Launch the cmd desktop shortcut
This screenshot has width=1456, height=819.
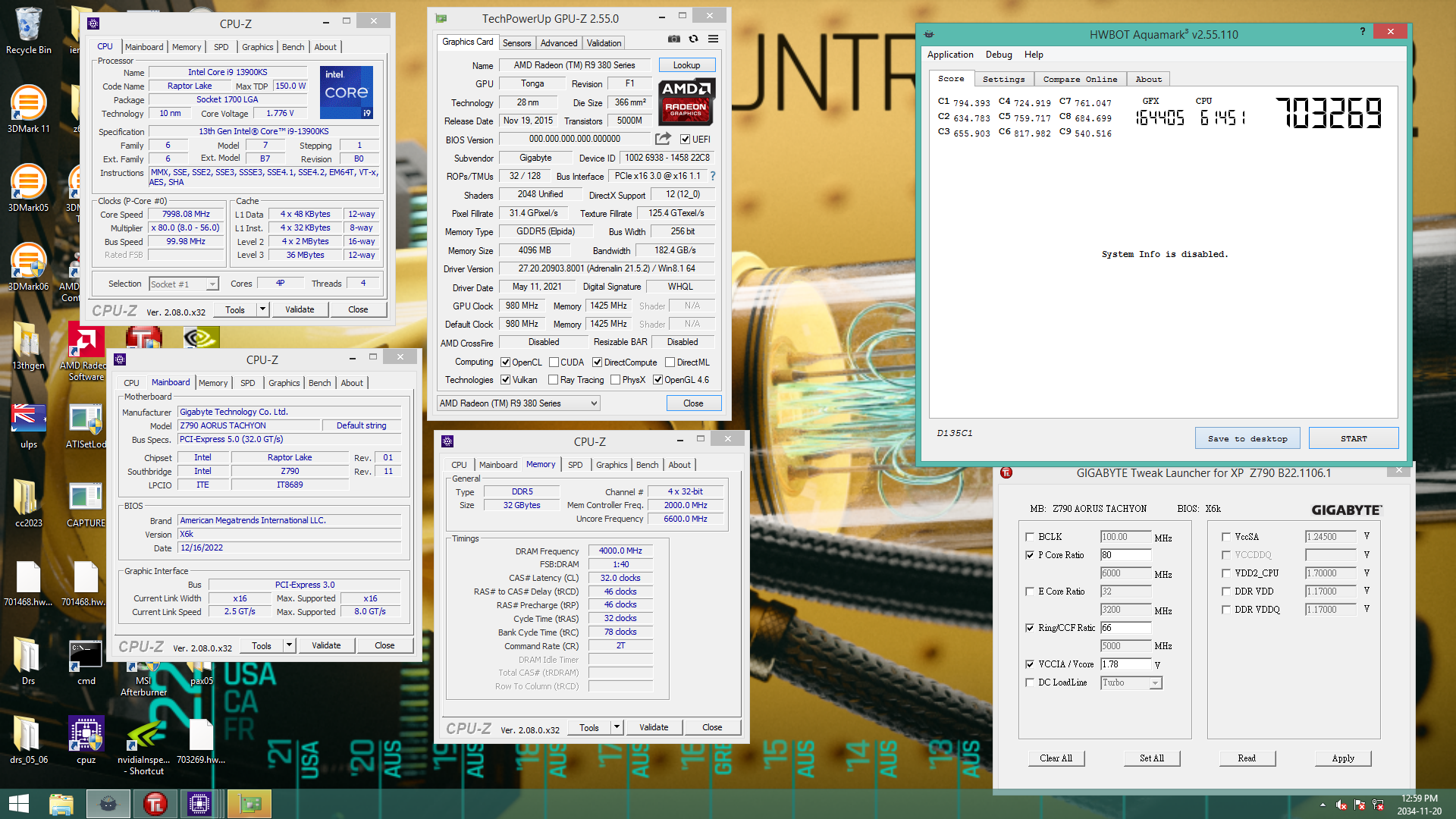coord(86,661)
